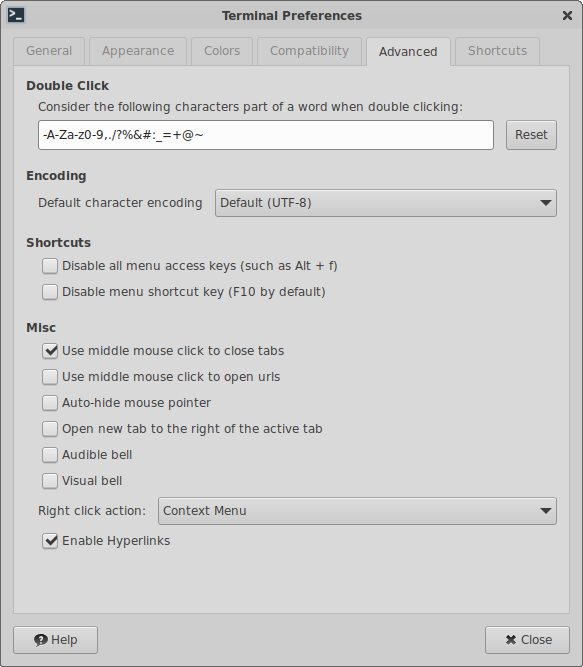Image resolution: width=583 pixels, height=667 pixels.
Task: Expand the Right click action dropdown
Action: pos(357,511)
